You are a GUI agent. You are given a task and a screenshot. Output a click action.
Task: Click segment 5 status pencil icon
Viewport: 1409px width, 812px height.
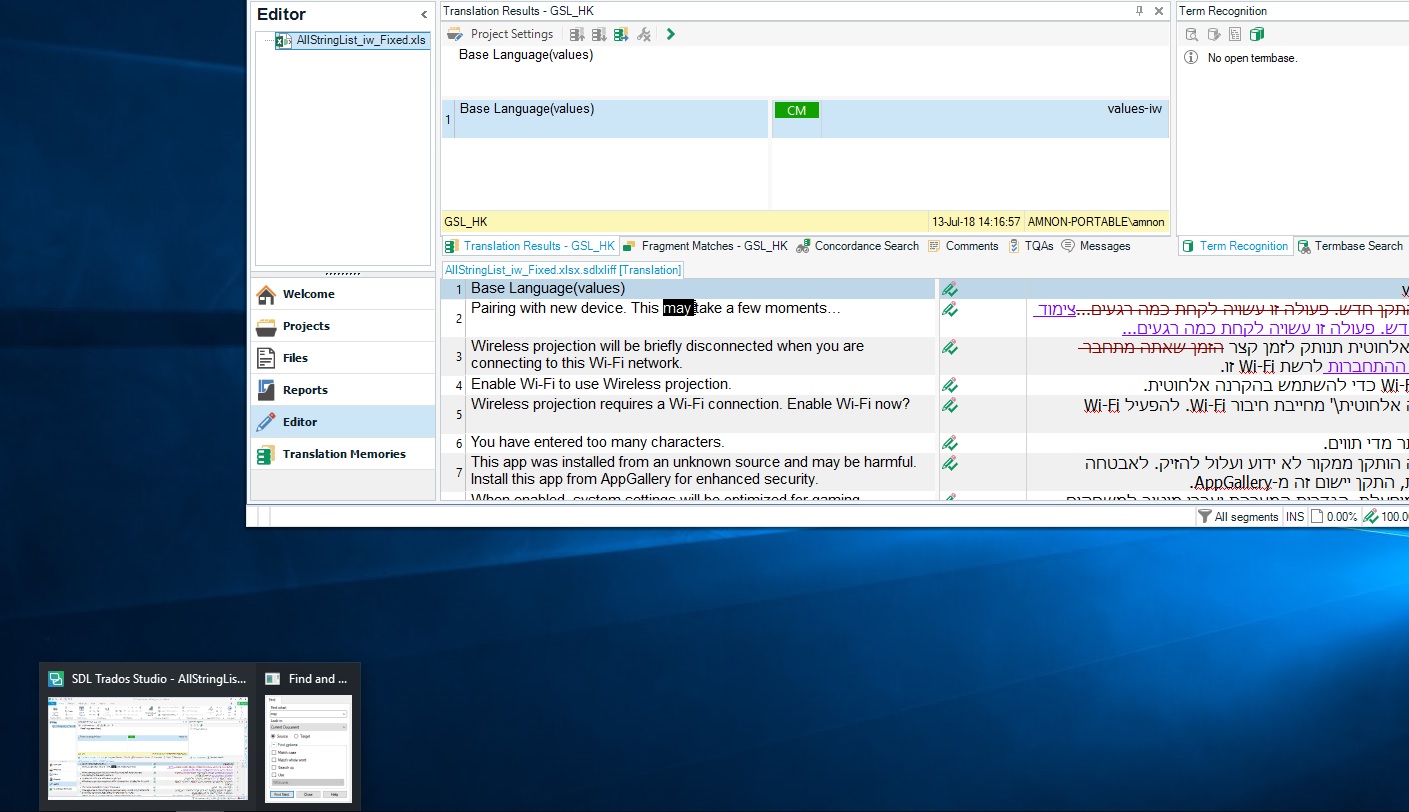click(950, 406)
